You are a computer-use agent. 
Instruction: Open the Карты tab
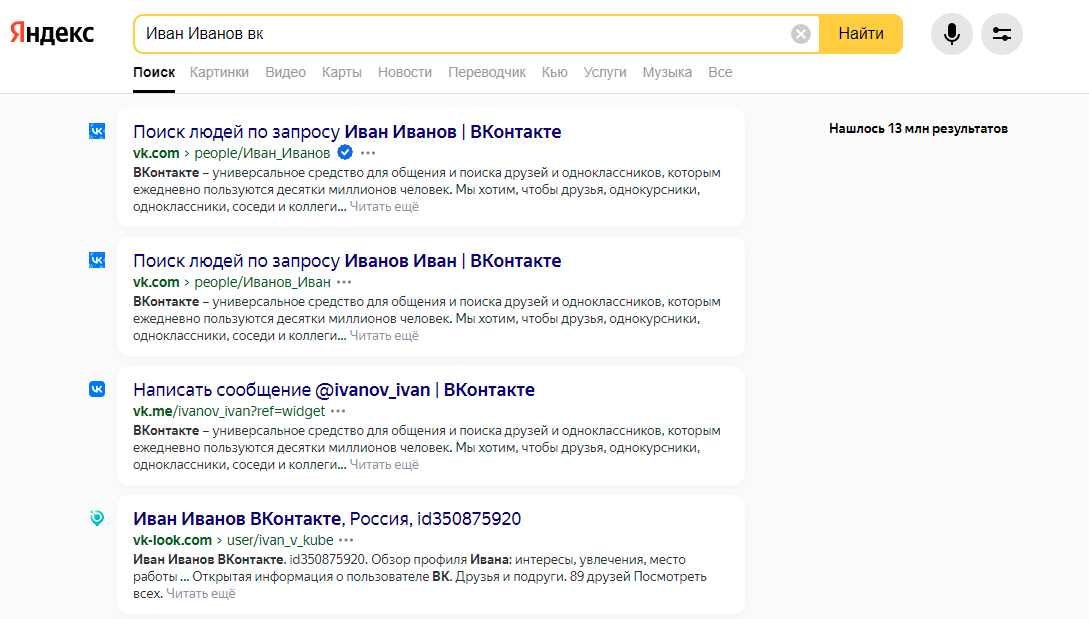tap(342, 72)
